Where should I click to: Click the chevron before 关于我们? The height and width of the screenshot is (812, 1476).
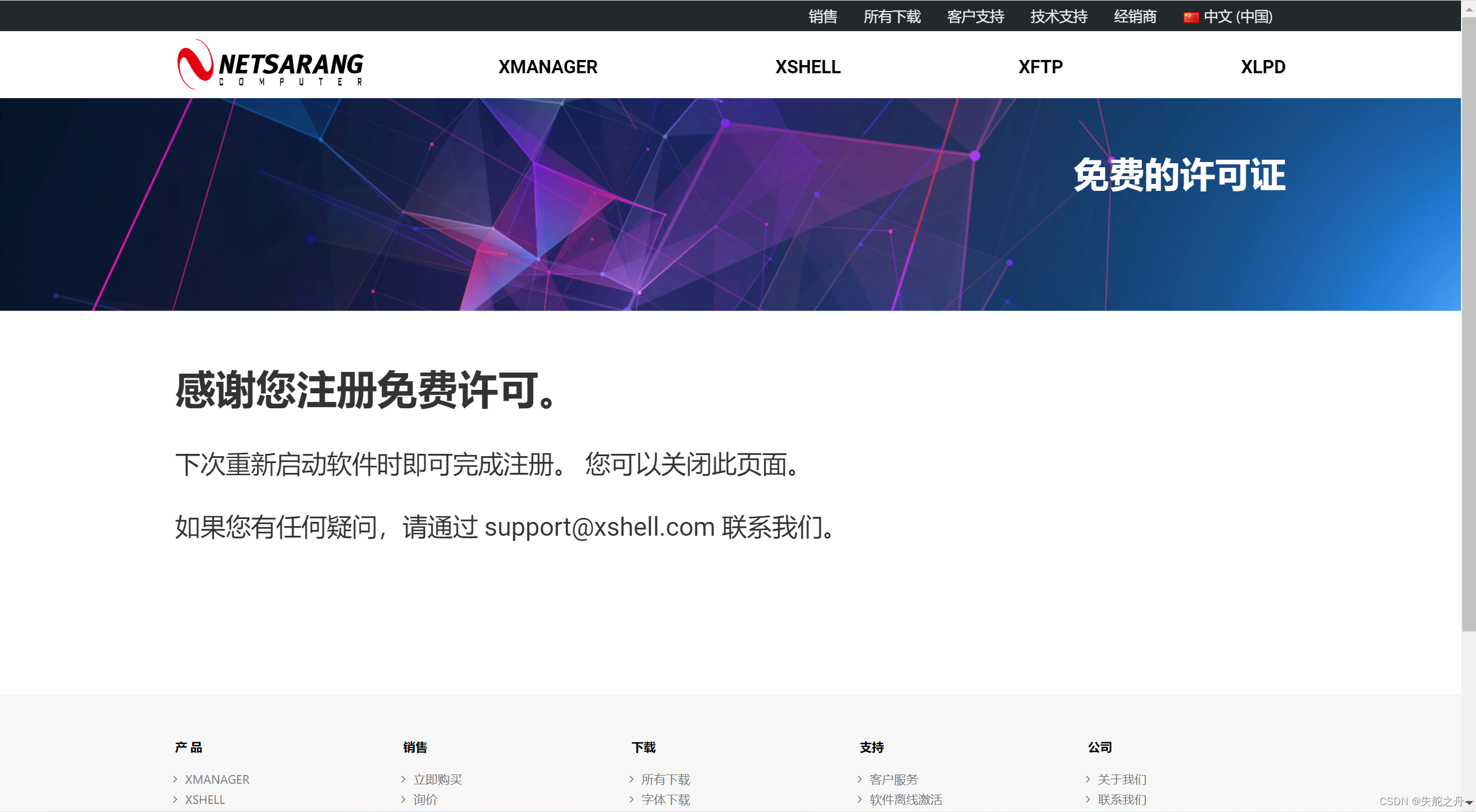pyautogui.click(x=1088, y=779)
